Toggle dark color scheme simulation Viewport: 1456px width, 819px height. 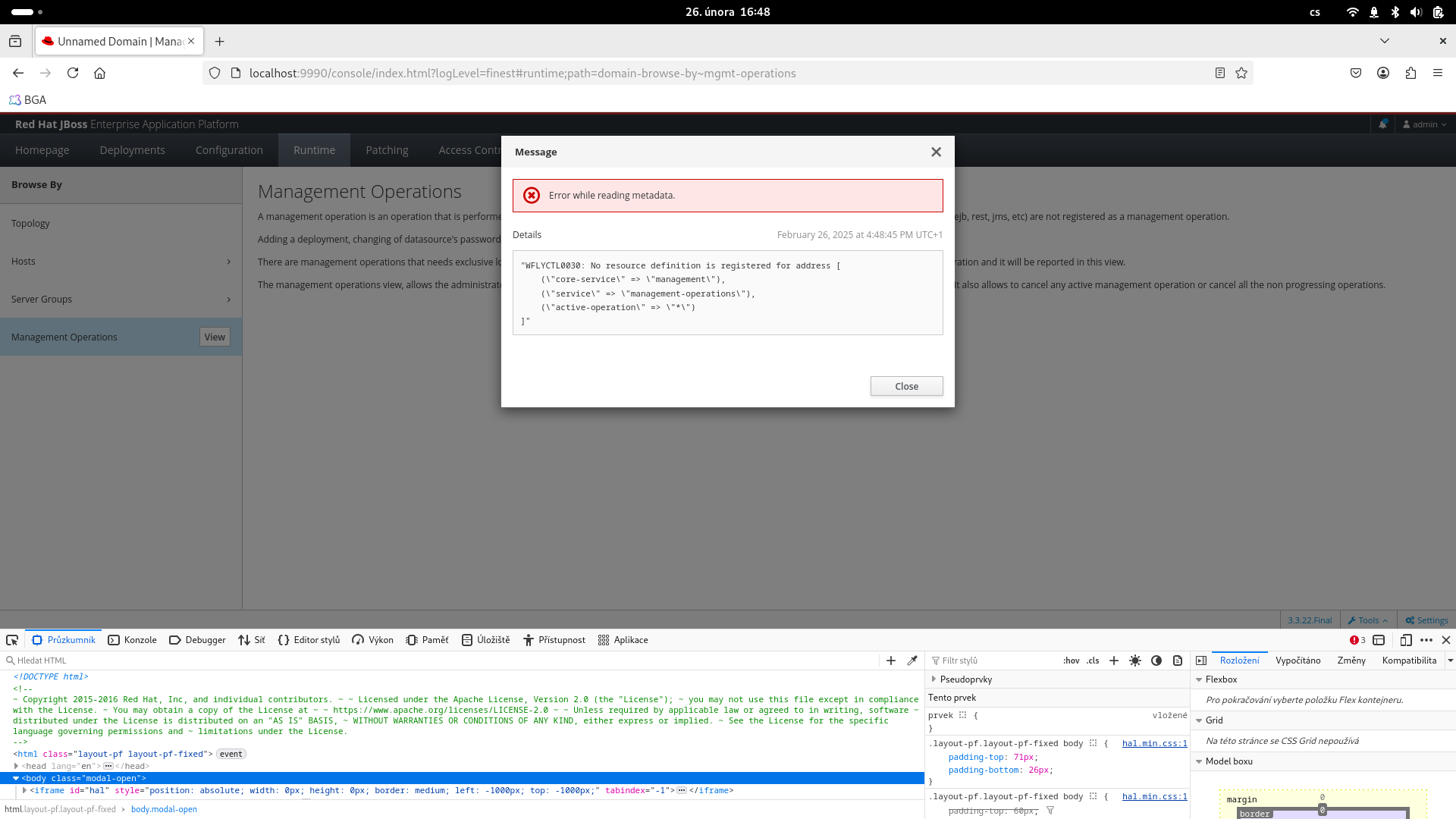1156,661
